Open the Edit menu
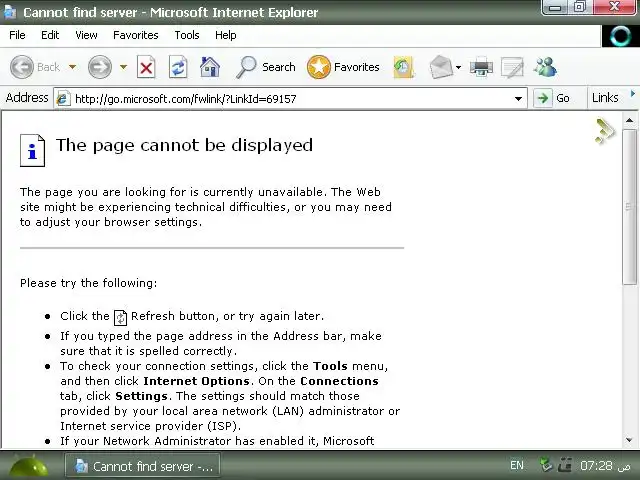This screenshot has height=480, width=640. point(50,35)
